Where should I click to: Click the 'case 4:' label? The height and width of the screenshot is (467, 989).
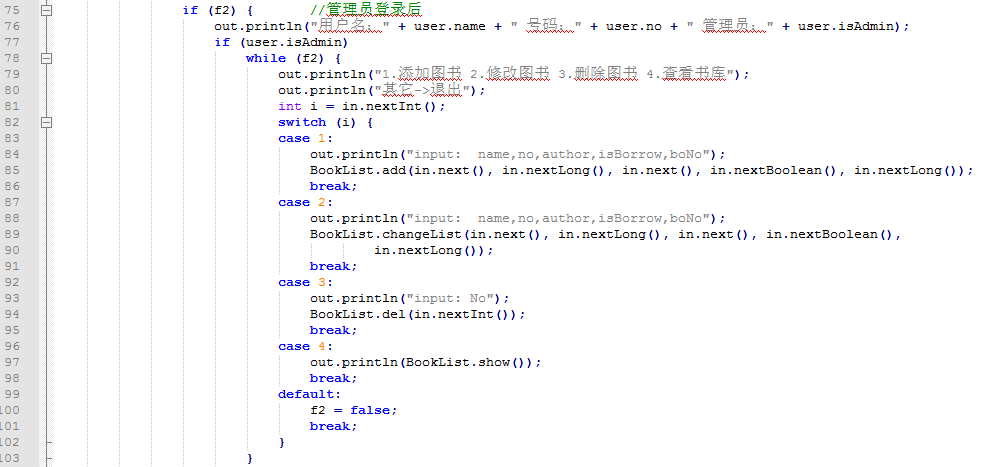tap(306, 346)
